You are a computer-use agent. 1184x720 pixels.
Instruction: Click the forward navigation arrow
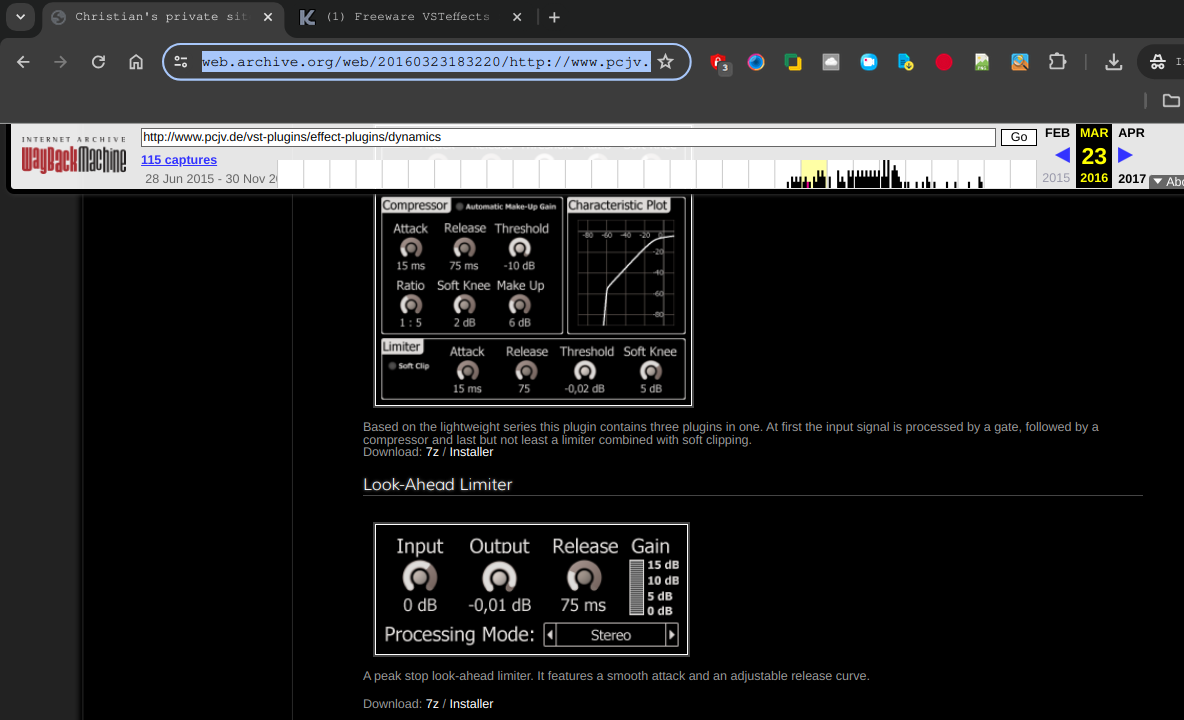point(60,62)
